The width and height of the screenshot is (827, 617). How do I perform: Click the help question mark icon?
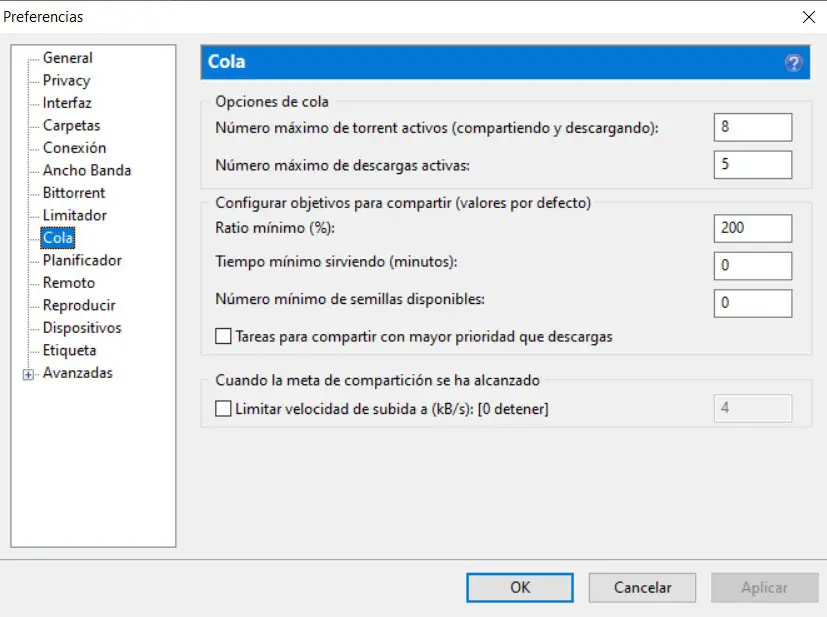794,62
